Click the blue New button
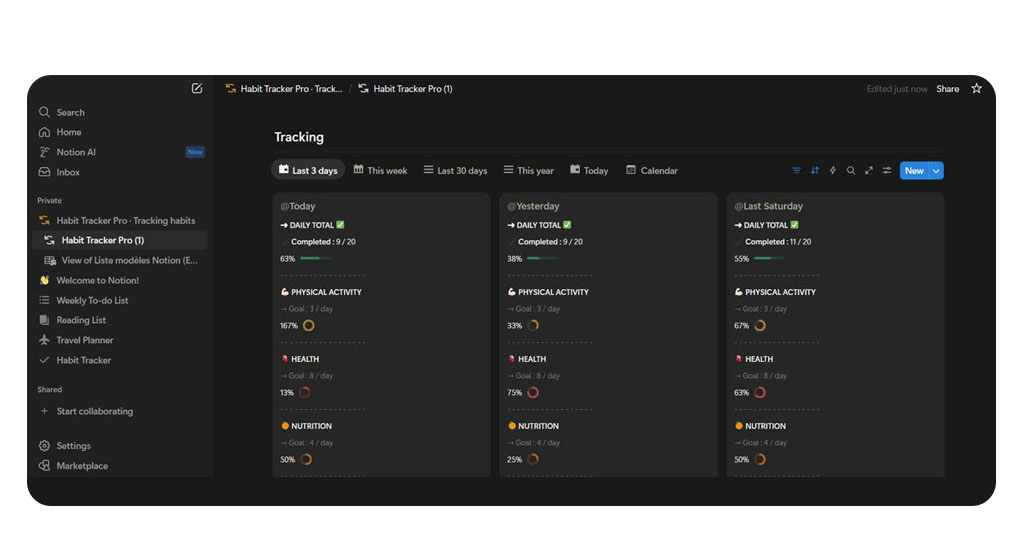 click(913, 171)
